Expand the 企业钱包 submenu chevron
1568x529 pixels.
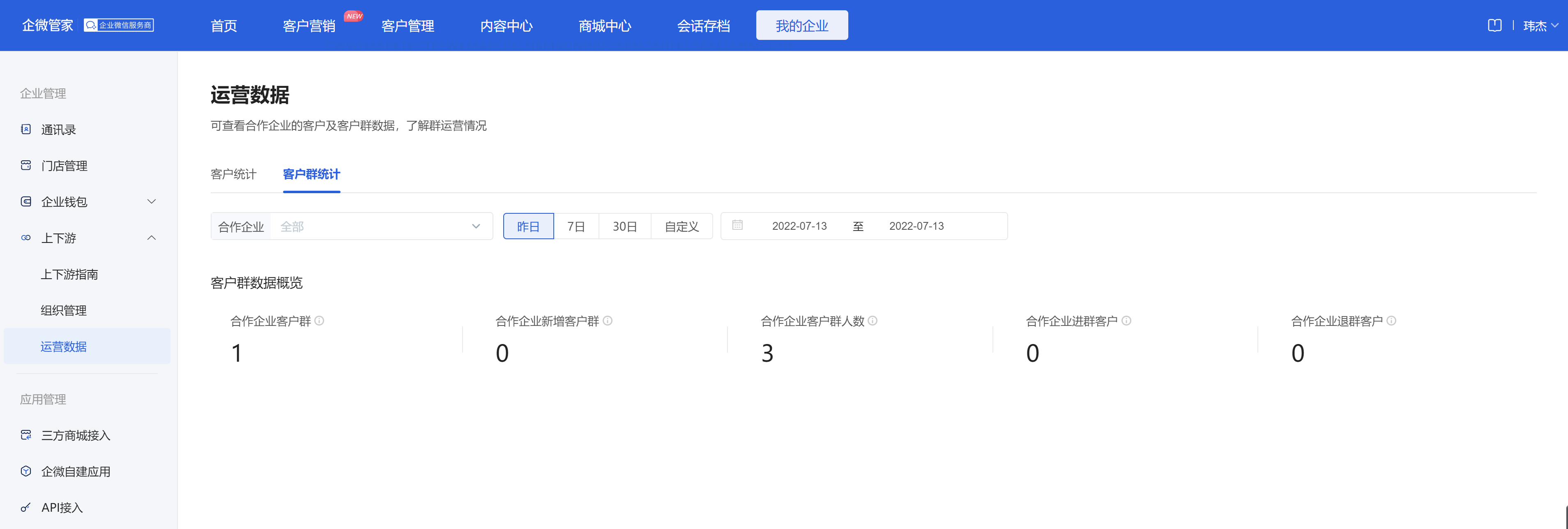click(152, 201)
